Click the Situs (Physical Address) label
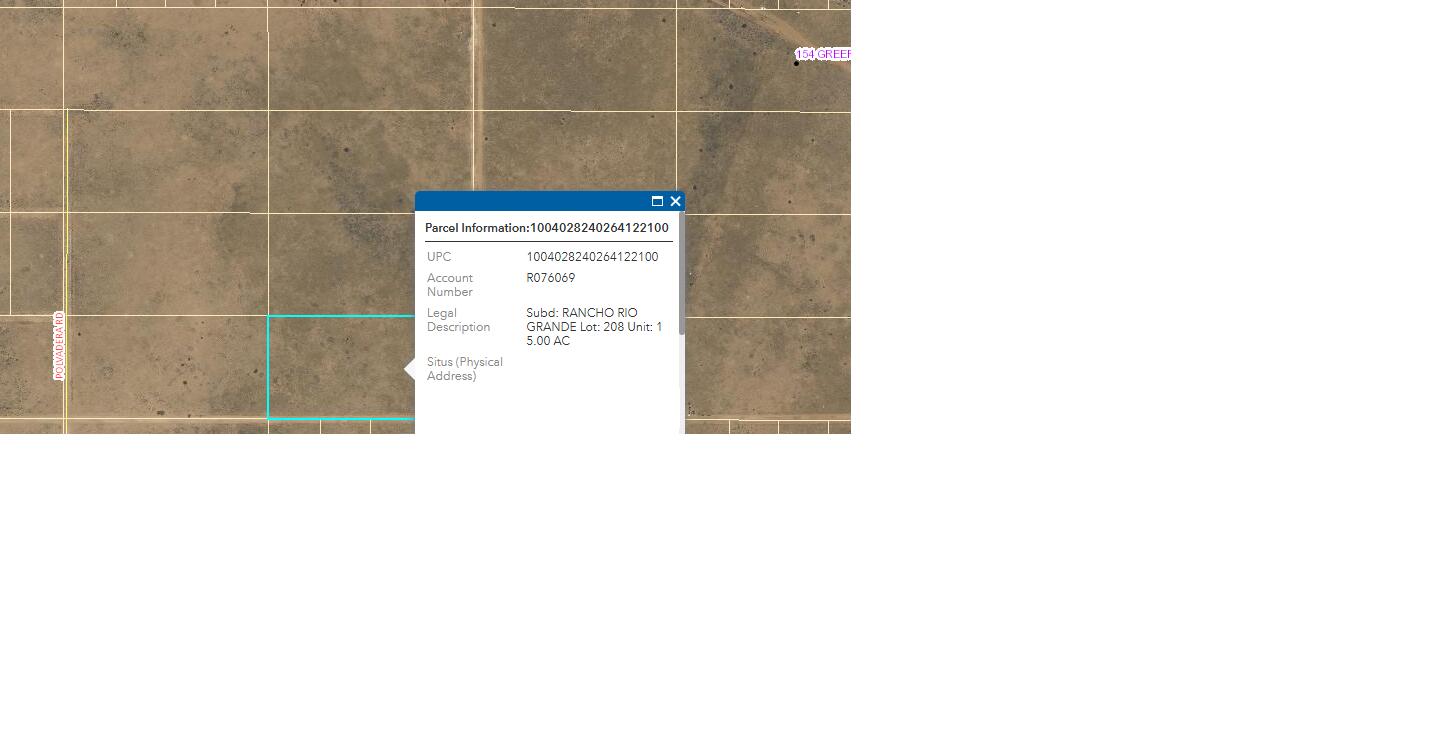The width and height of the screenshot is (1434, 755). point(465,369)
